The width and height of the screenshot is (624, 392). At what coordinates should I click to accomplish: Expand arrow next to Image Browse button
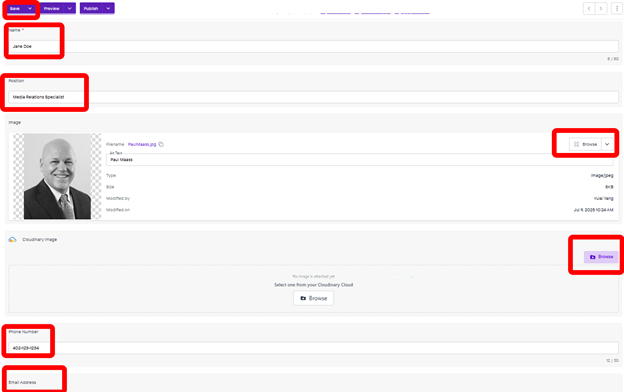click(607, 144)
